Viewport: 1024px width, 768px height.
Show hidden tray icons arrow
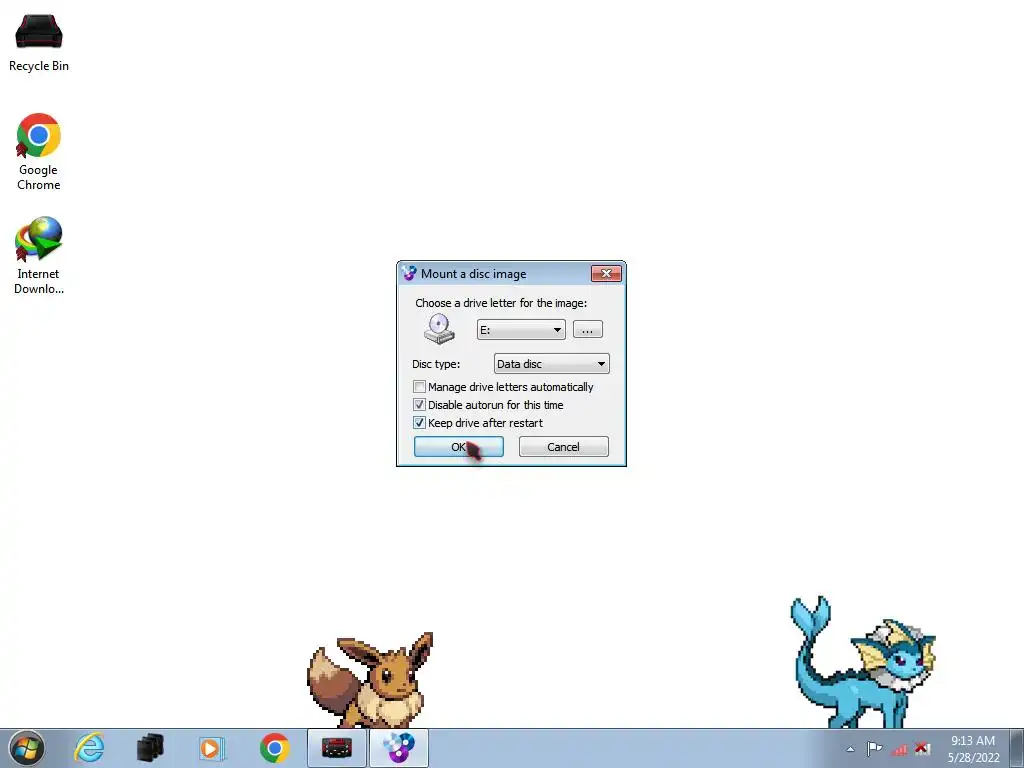click(850, 749)
